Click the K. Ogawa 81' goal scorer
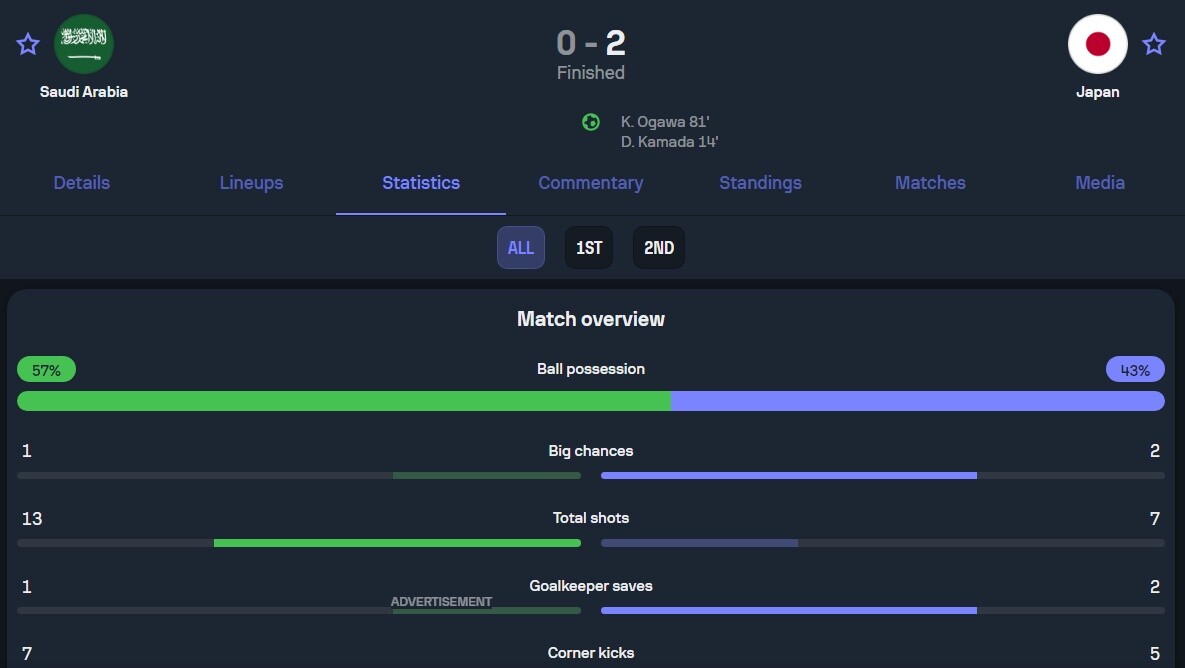 tap(665, 122)
